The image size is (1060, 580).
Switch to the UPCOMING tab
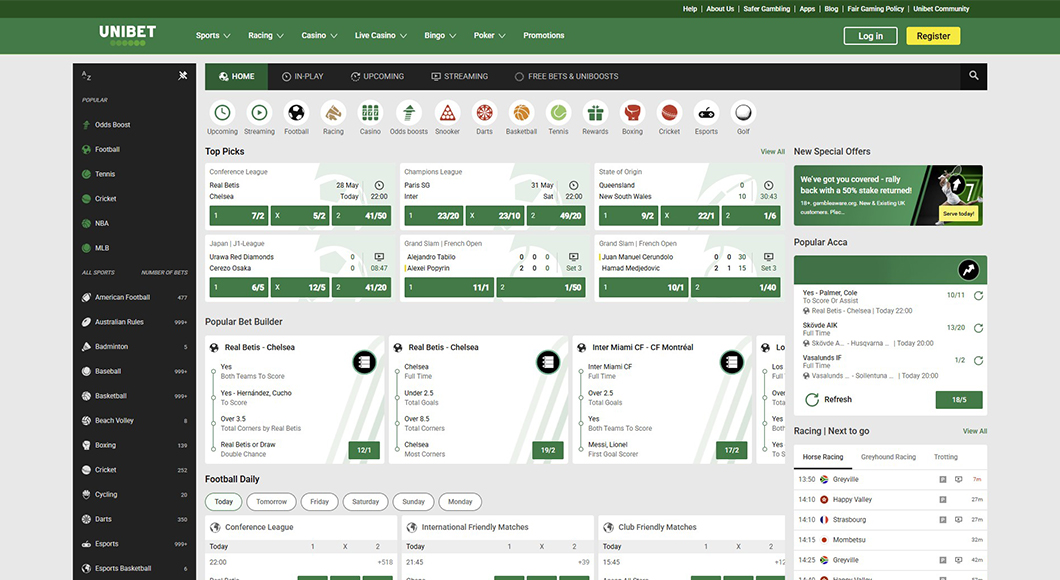377,76
